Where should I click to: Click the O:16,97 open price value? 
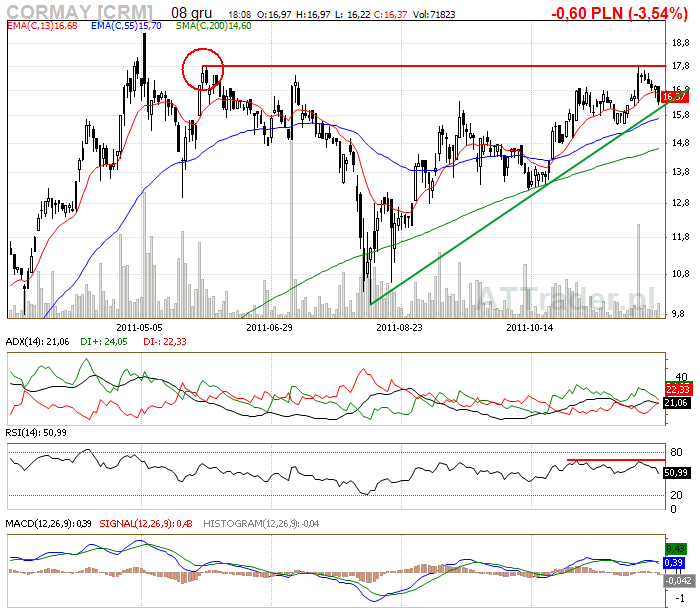point(274,15)
